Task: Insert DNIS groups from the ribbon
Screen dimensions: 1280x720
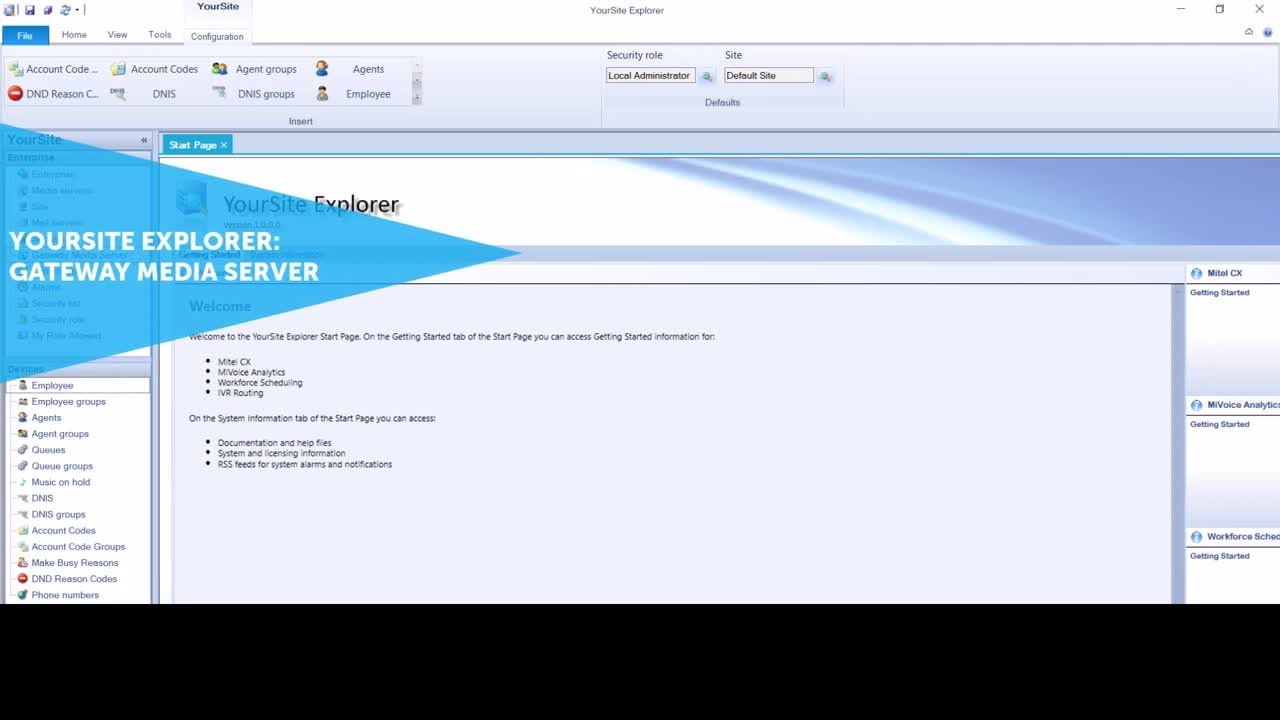Action: pyautogui.click(x=255, y=94)
